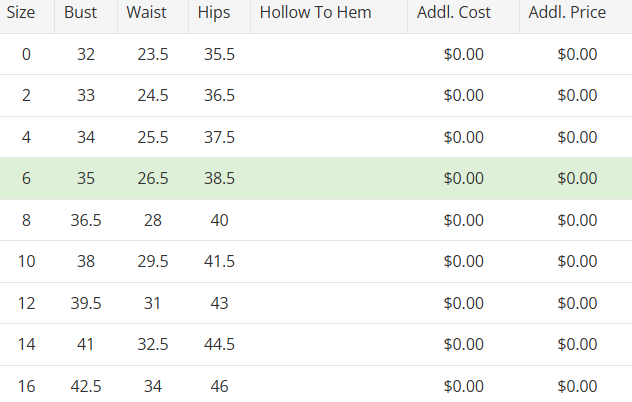
Task: Select Addl. Cost cell for size 2
Action: (x=464, y=96)
